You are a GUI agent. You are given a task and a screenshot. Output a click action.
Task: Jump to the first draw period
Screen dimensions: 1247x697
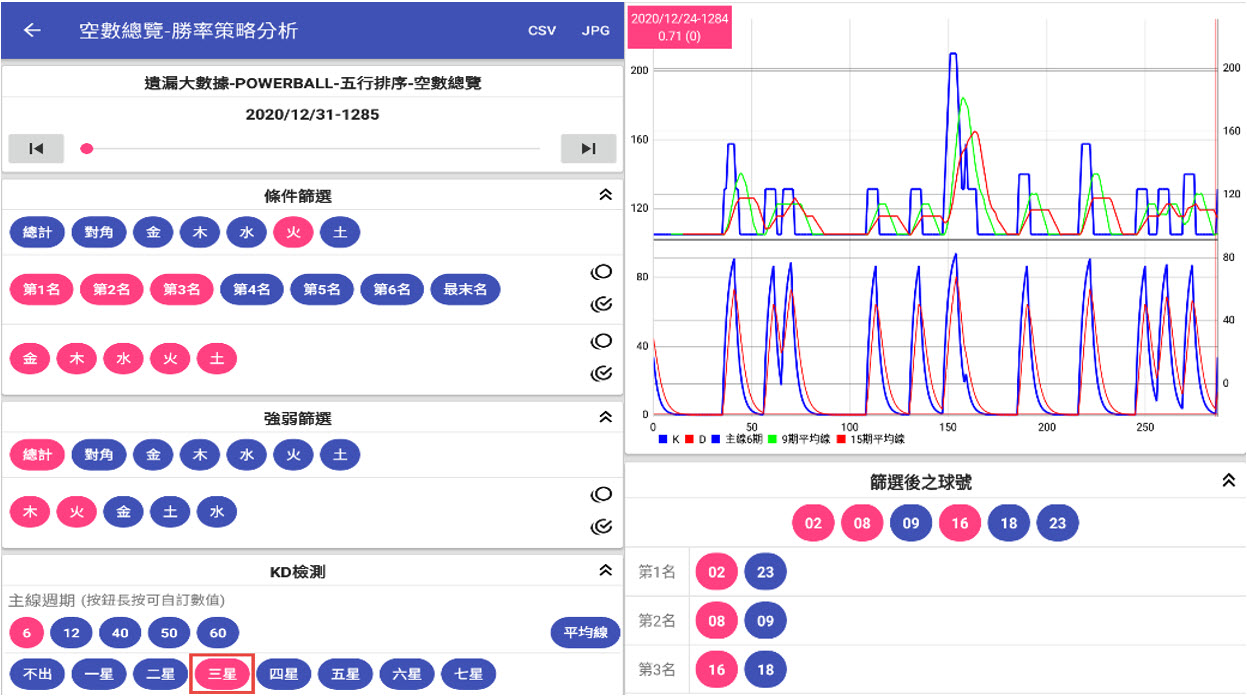pos(36,149)
